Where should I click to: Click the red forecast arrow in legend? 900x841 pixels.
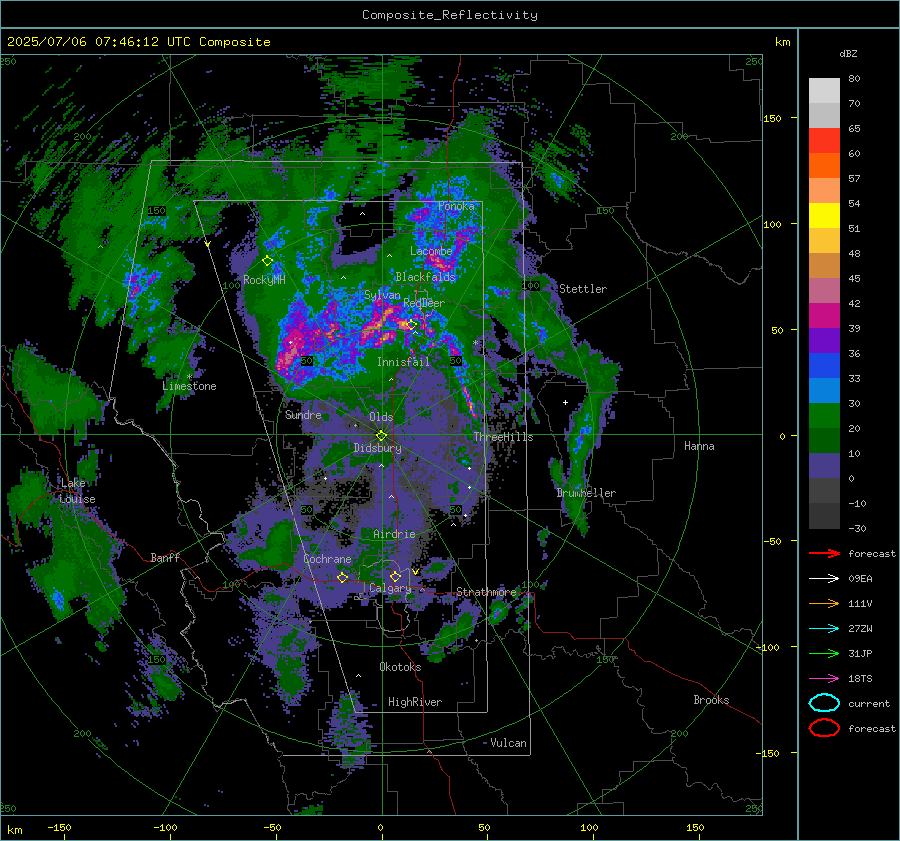(824, 553)
